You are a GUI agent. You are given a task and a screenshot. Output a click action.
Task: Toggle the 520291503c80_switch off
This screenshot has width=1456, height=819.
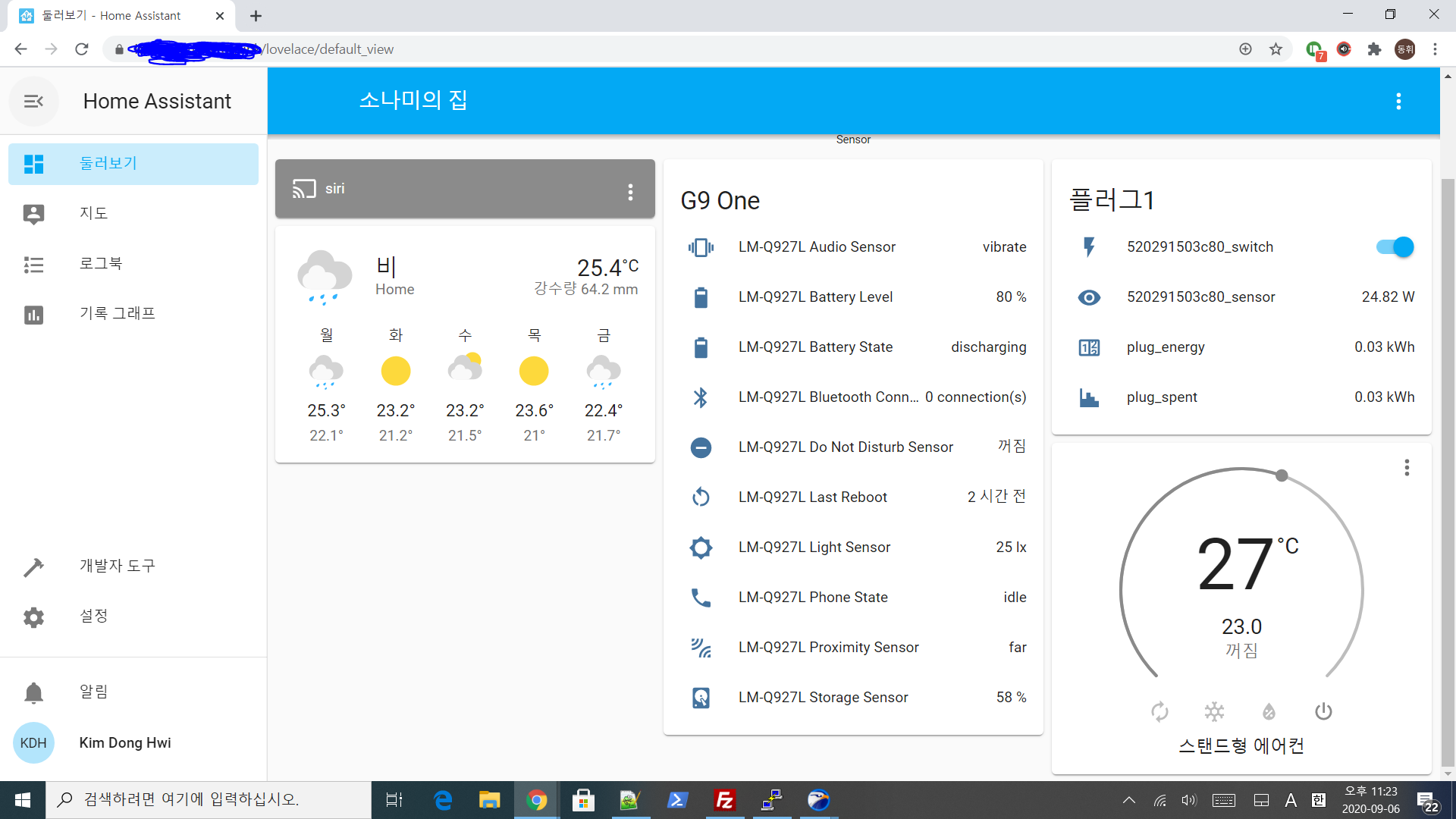click(x=1395, y=247)
